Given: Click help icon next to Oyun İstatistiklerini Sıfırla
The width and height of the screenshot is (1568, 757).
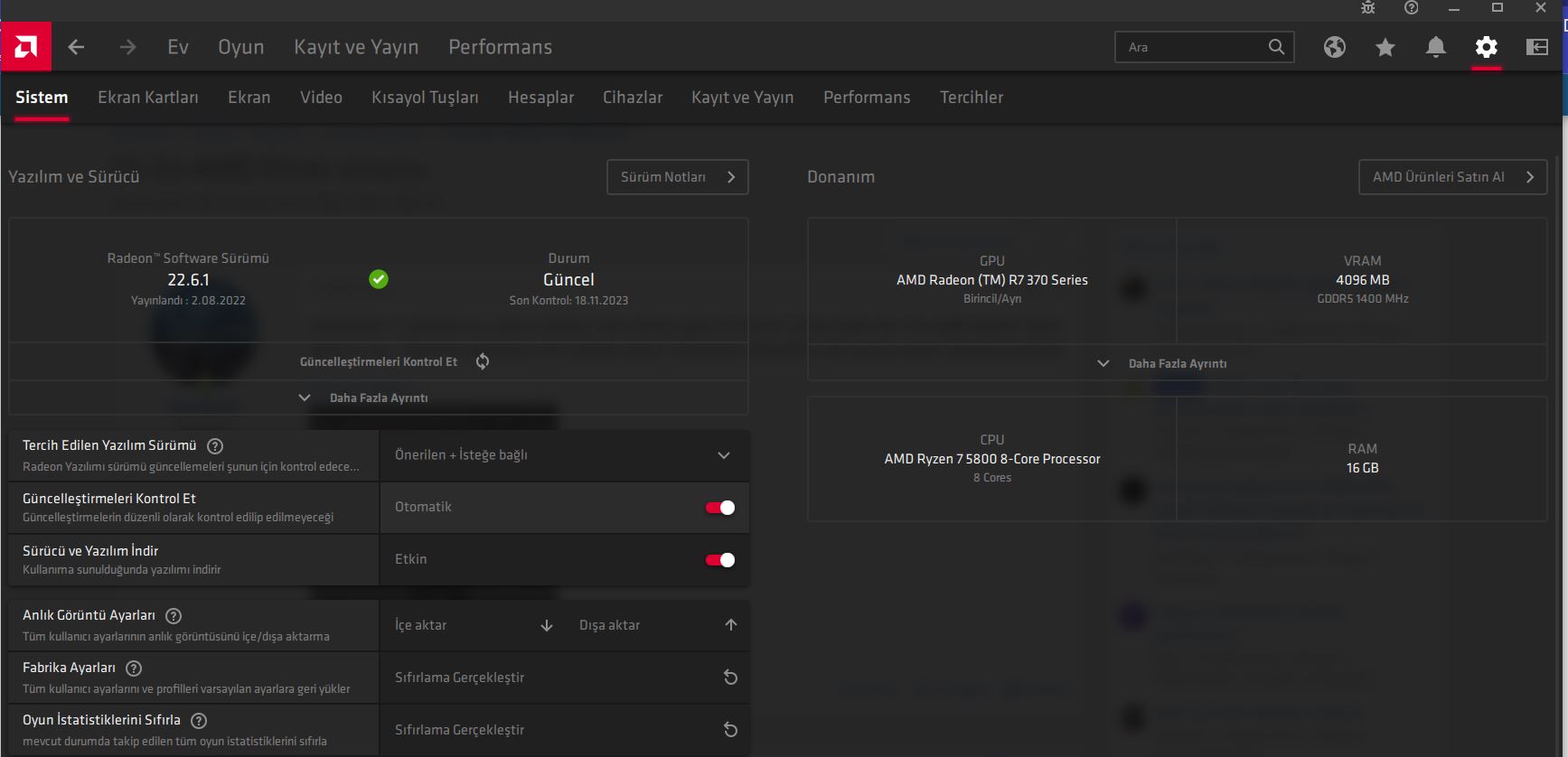Looking at the screenshot, I should point(199,721).
